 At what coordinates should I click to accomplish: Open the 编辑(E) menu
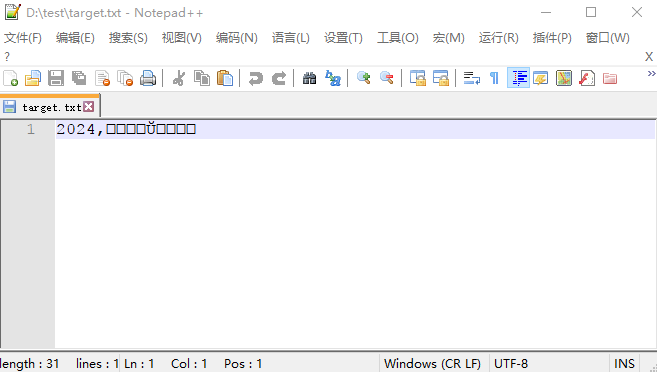pos(75,38)
